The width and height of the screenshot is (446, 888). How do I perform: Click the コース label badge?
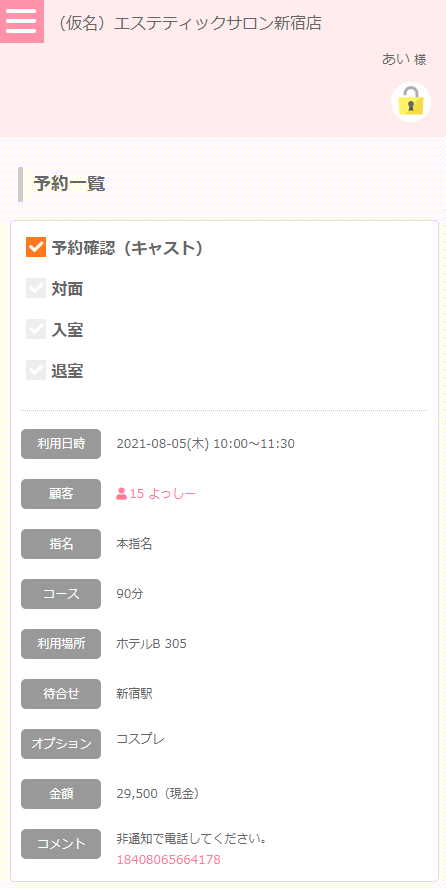[x=61, y=594]
